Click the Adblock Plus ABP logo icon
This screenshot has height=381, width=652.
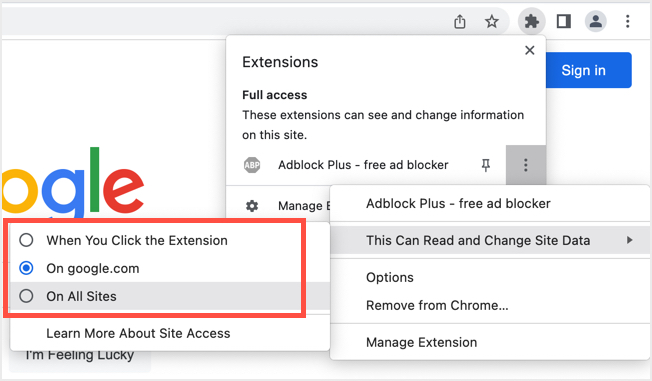click(x=252, y=165)
